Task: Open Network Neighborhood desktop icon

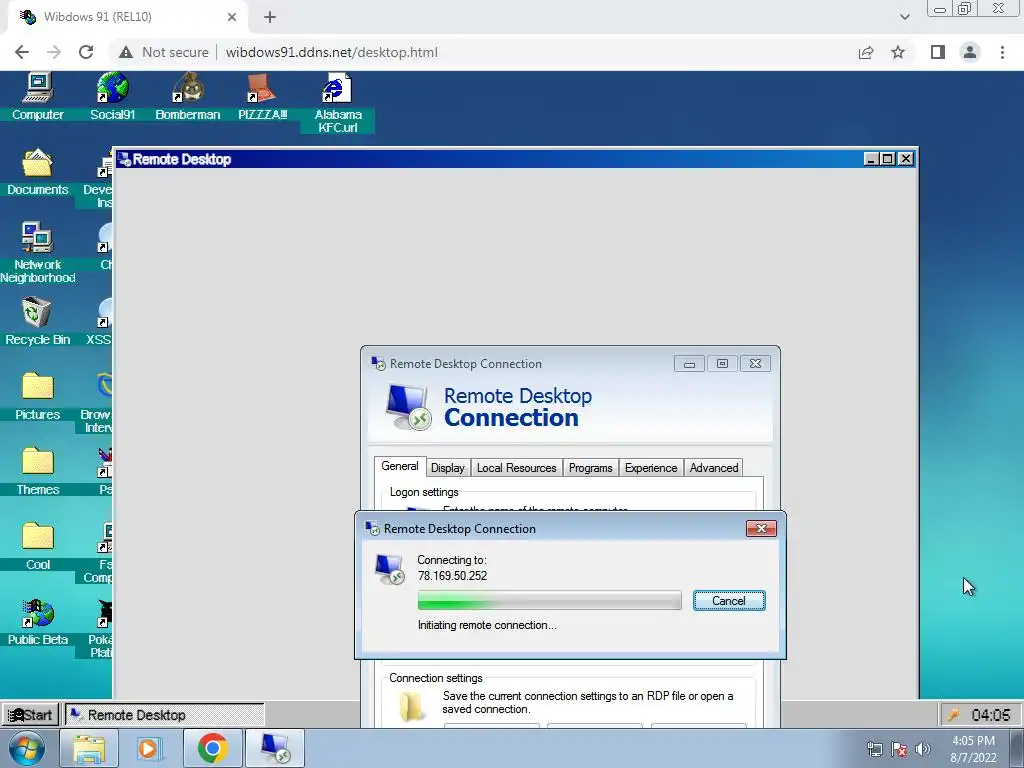Action: [x=37, y=253]
